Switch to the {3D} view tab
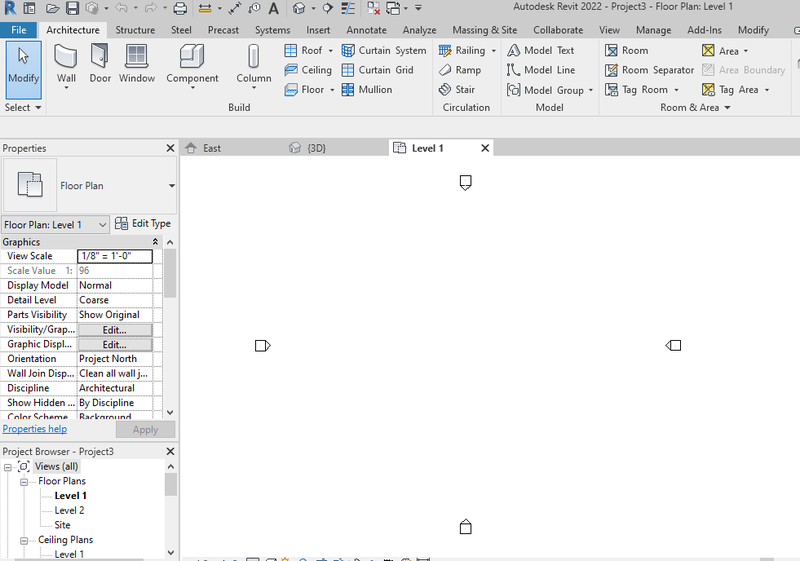 [x=316, y=148]
